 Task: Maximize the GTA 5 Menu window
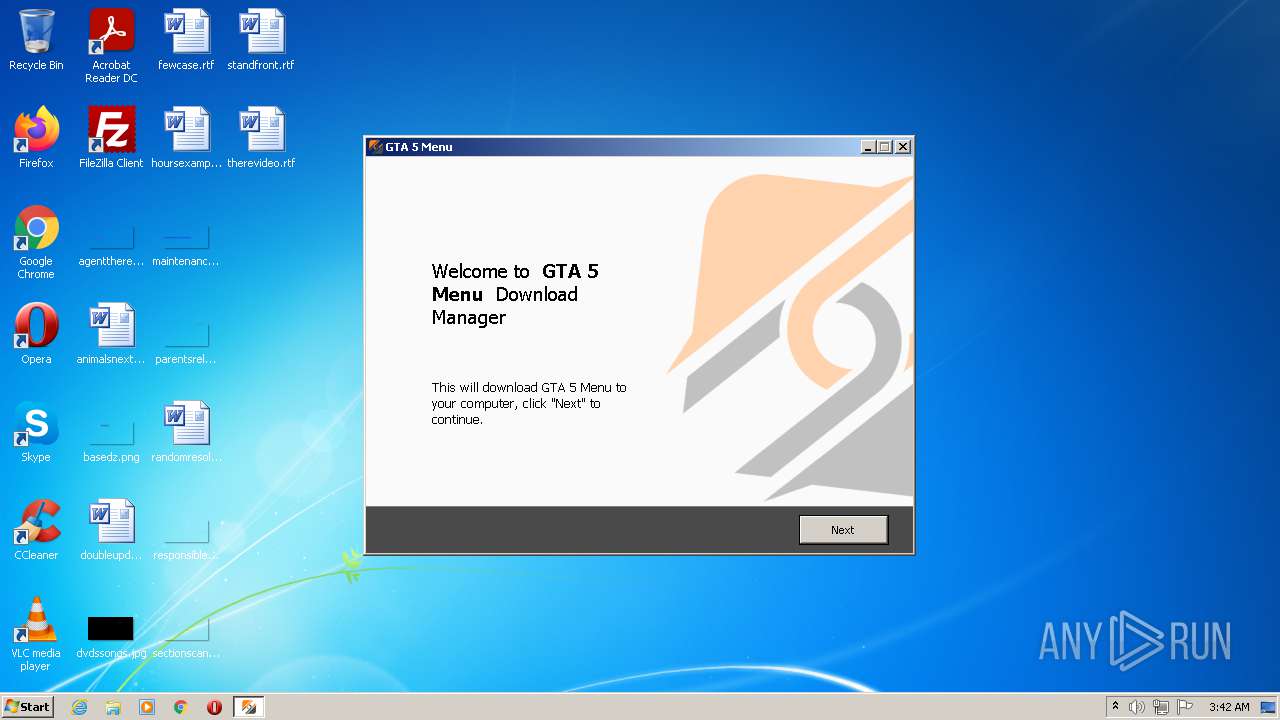(885, 147)
